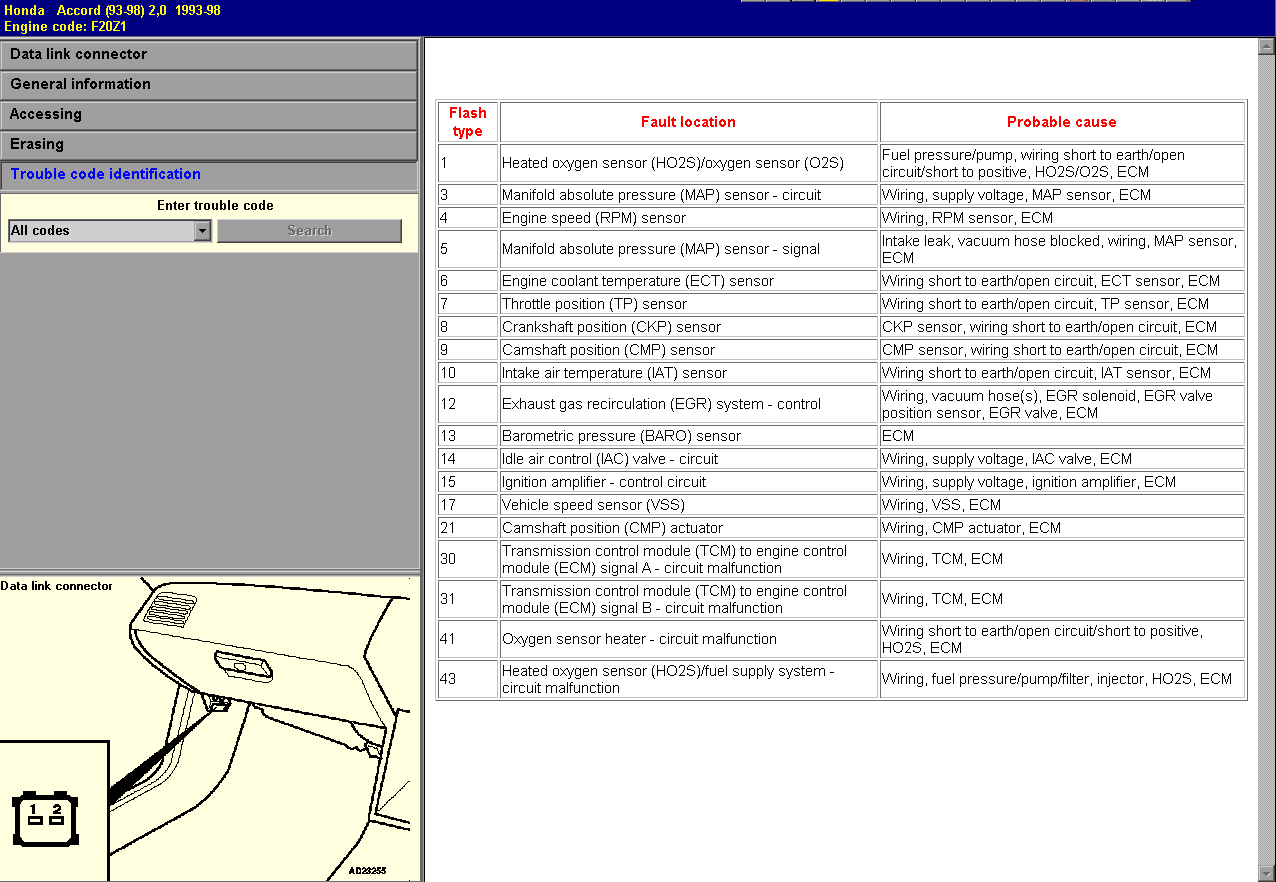Select 'Throttle position (TP) sensor' fault

pos(594,304)
